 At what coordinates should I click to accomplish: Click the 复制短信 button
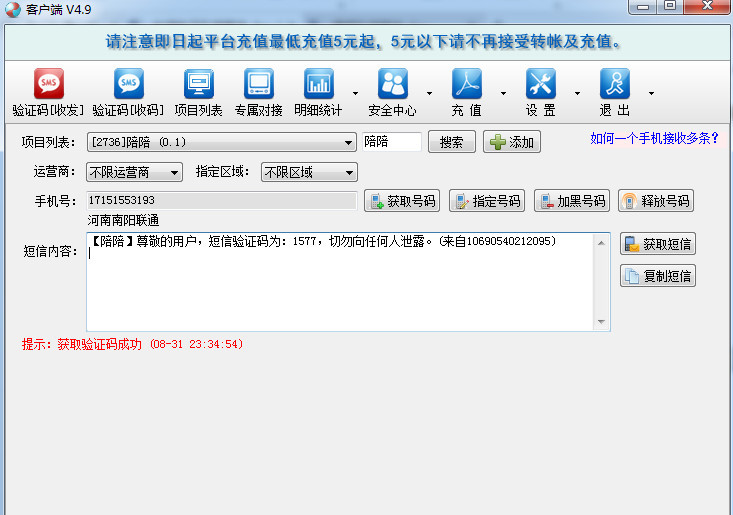point(658,276)
